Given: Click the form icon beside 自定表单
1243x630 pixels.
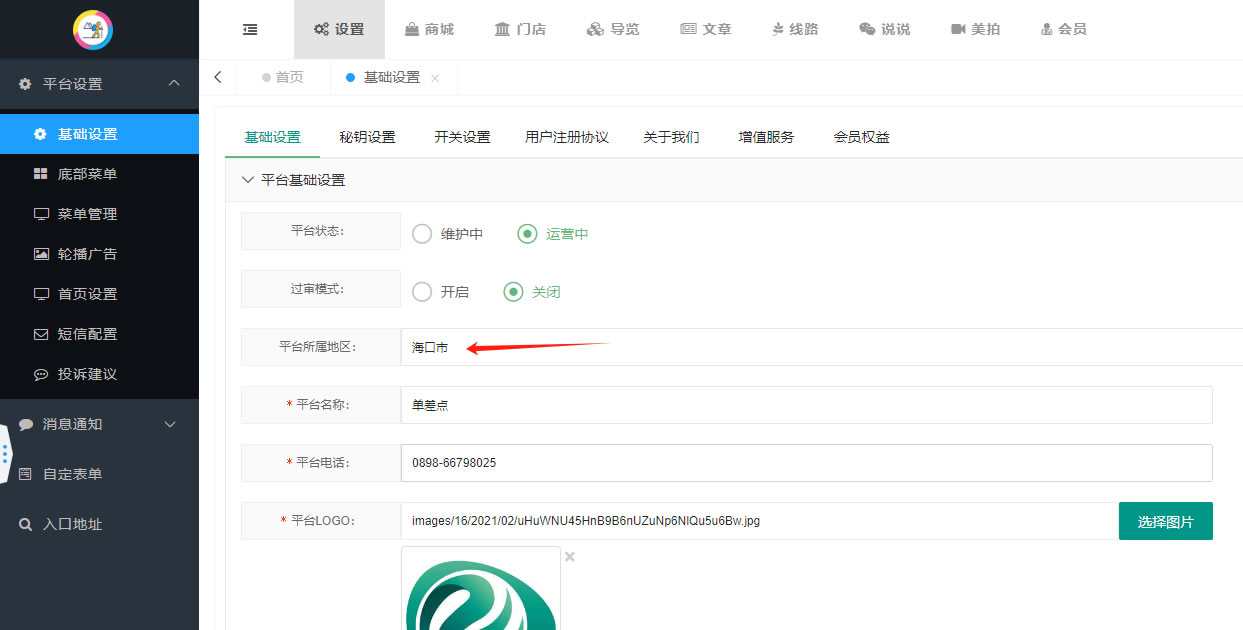Looking at the screenshot, I should pos(26,474).
